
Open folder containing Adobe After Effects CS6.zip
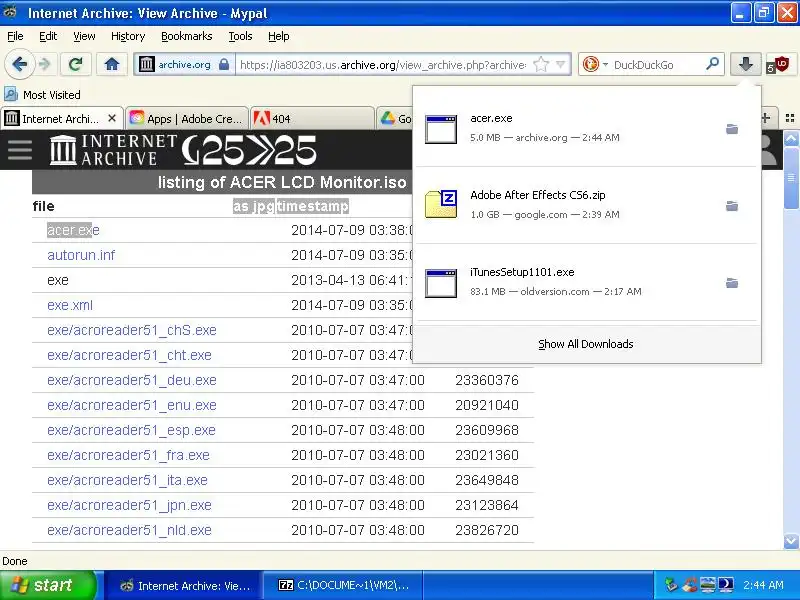[x=732, y=206]
